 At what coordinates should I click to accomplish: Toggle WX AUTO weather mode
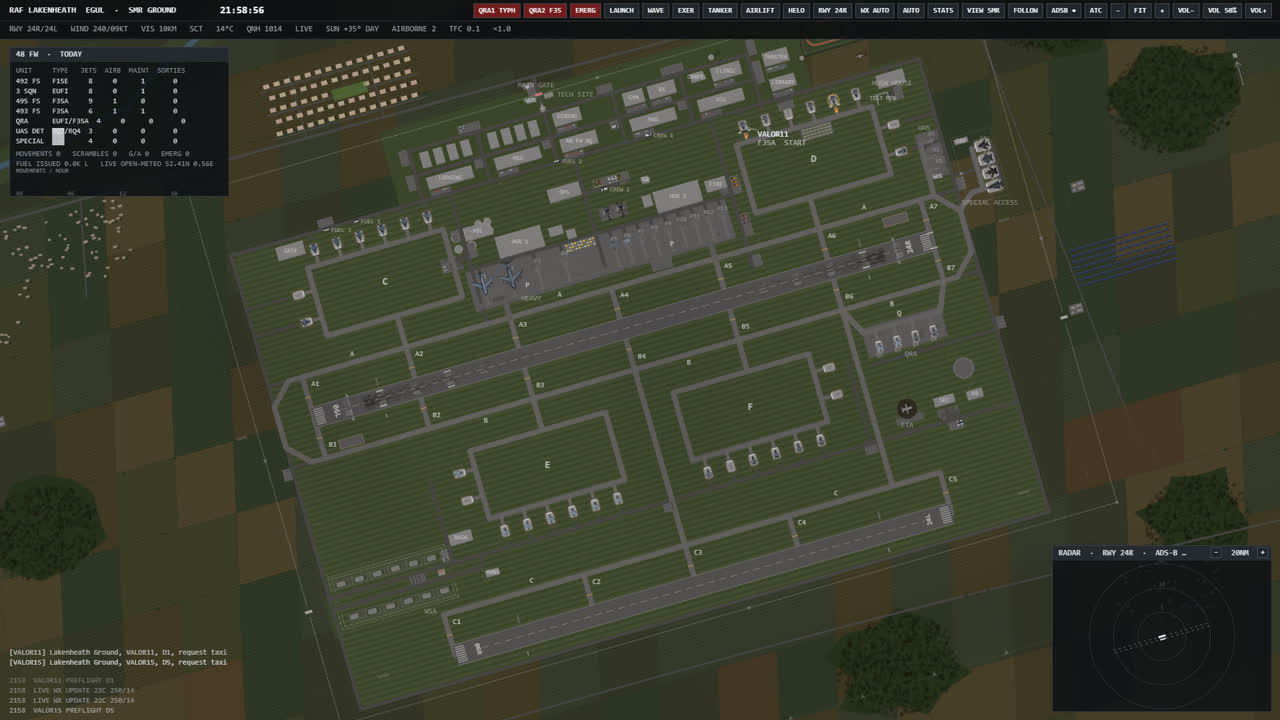click(874, 10)
